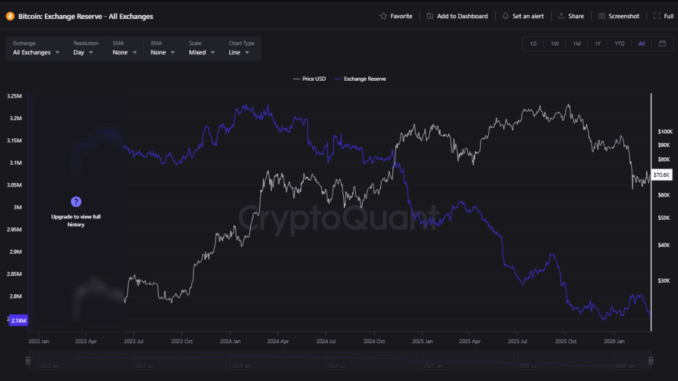The width and height of the screenshot is (678, 381).
Task: Share the chart
Action: [x=571, y=16]
